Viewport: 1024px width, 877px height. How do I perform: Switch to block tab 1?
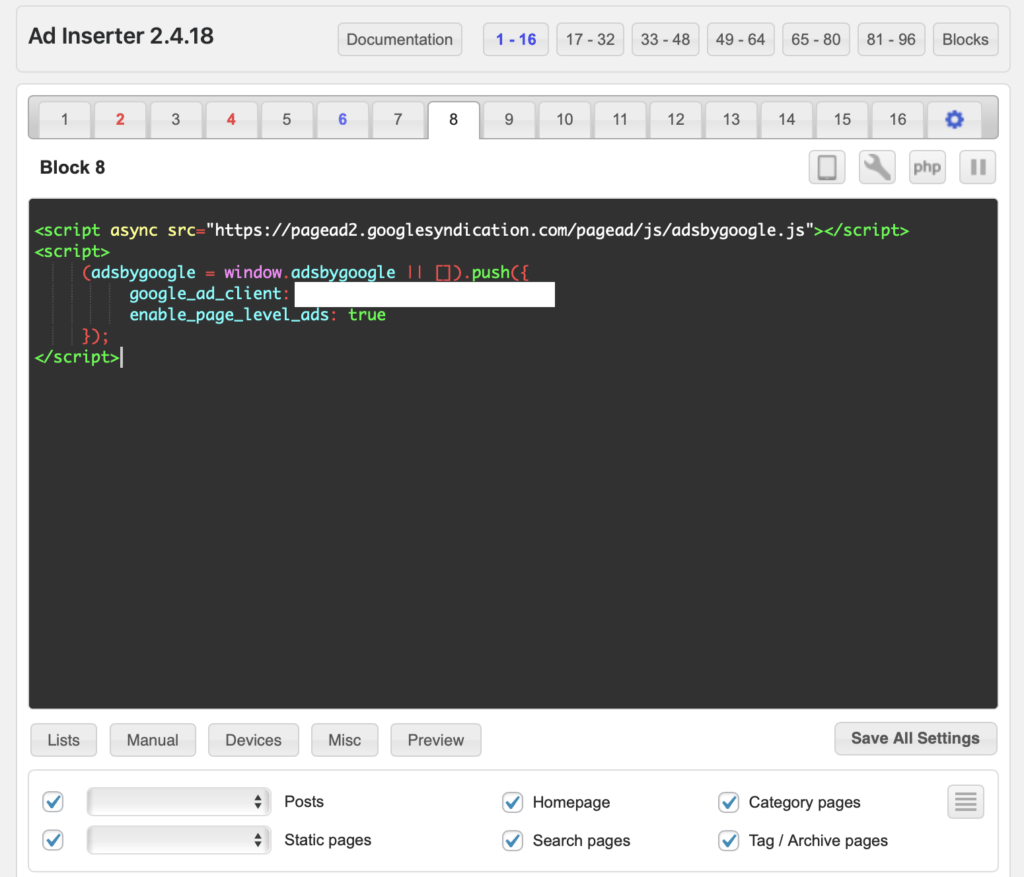point(65,120)
